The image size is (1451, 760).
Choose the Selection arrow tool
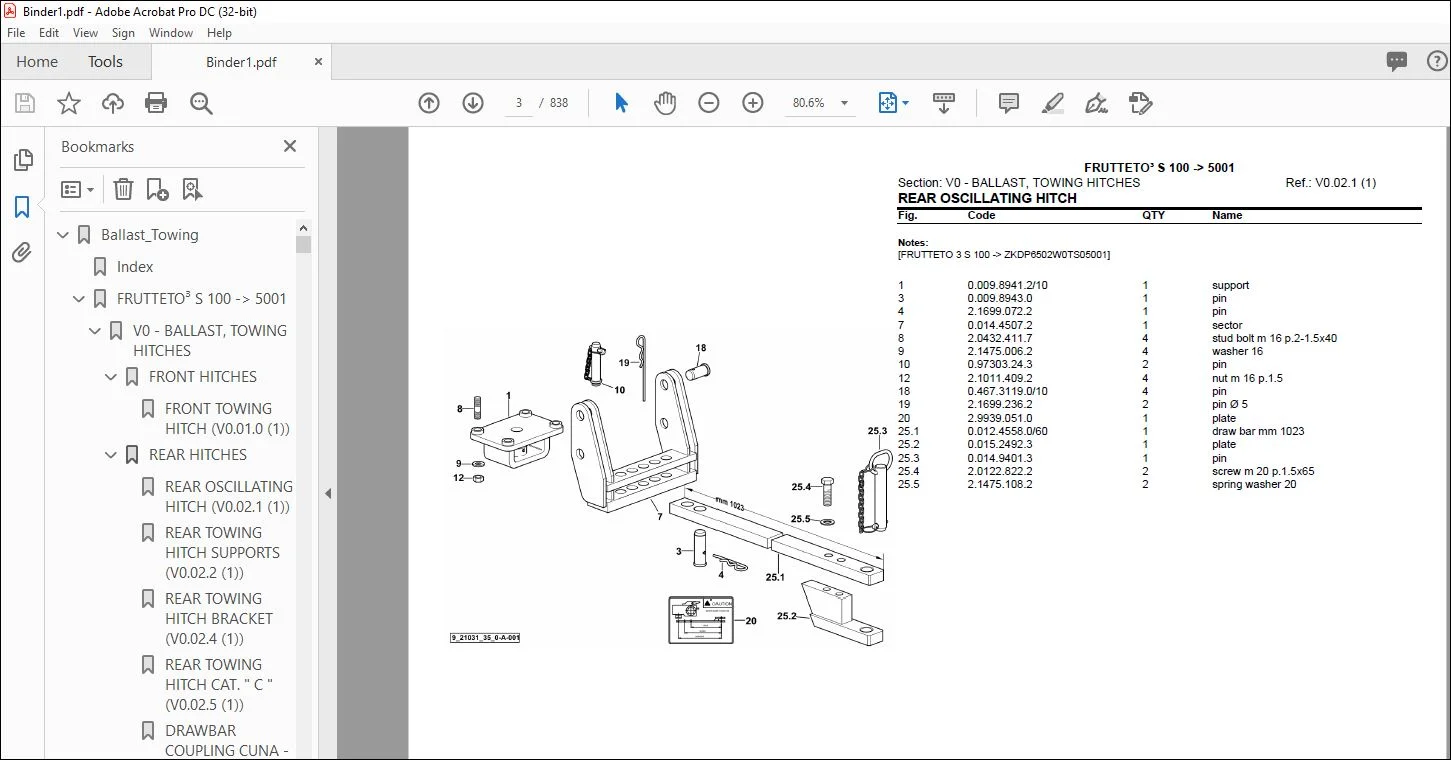tap(621, 103)
